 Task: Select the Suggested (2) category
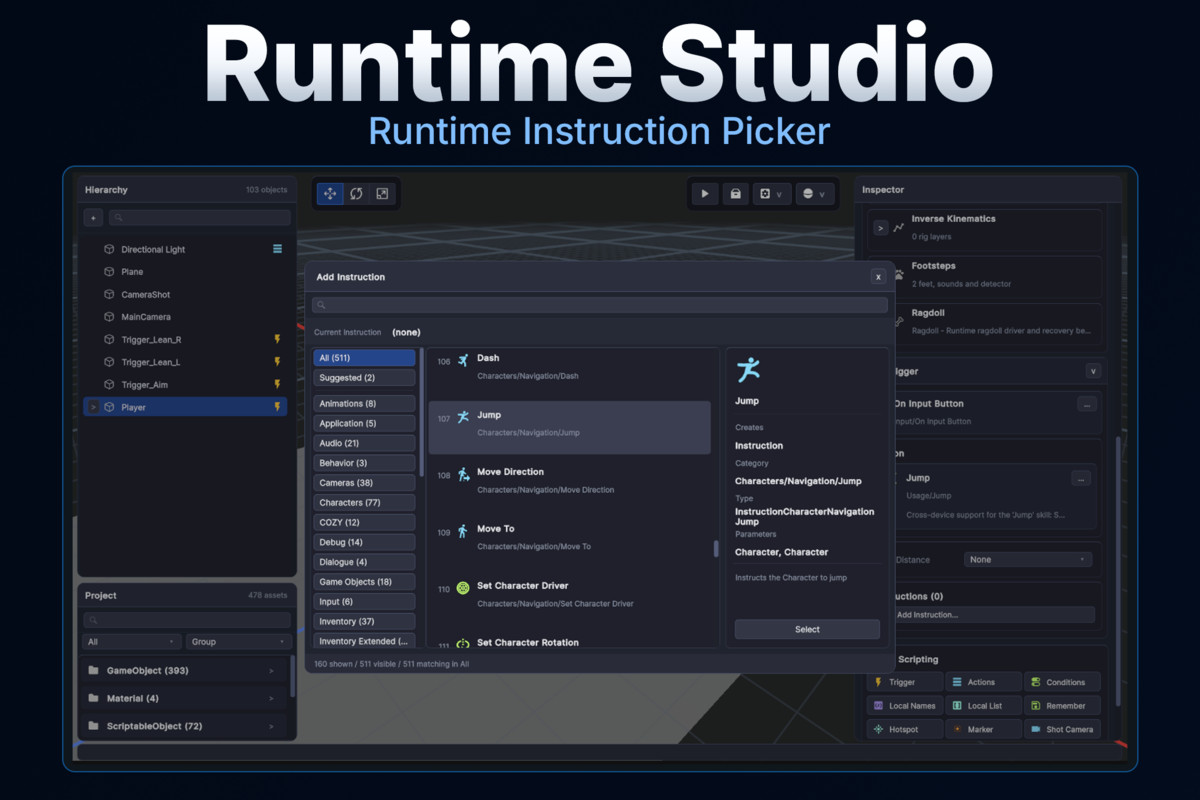point(364,378)
